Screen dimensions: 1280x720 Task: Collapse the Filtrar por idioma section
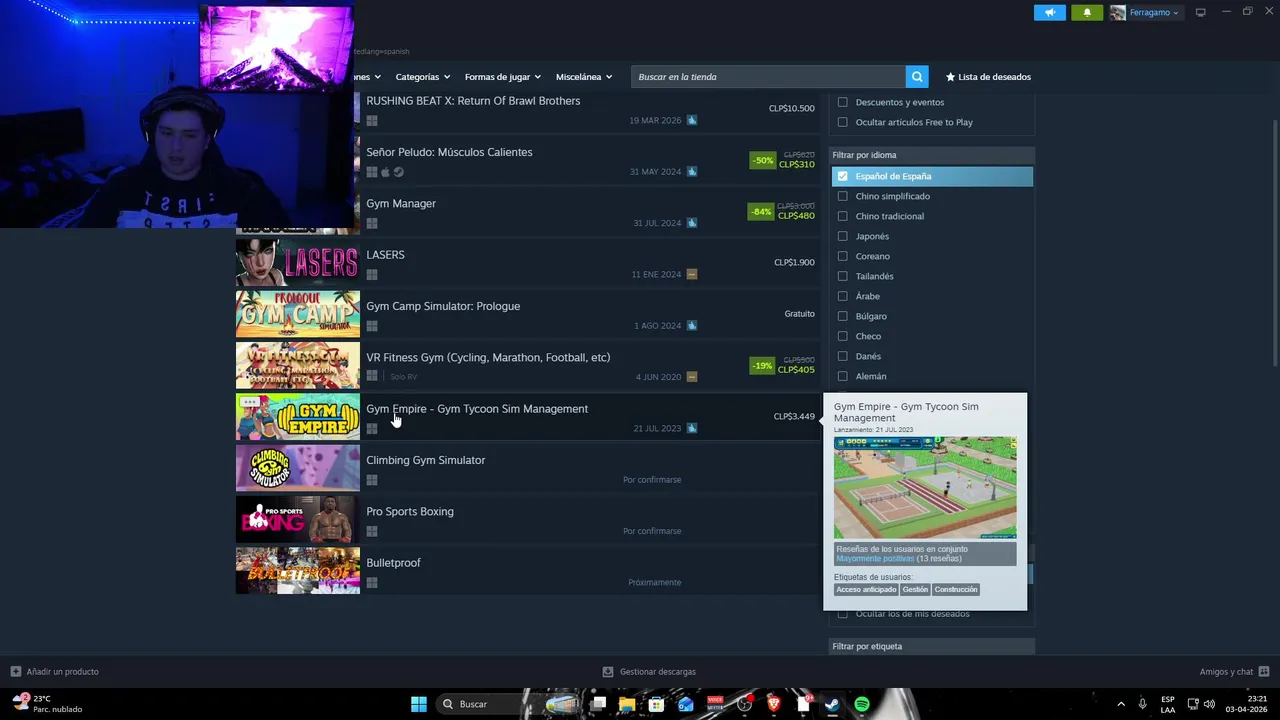tap(931, 155)
